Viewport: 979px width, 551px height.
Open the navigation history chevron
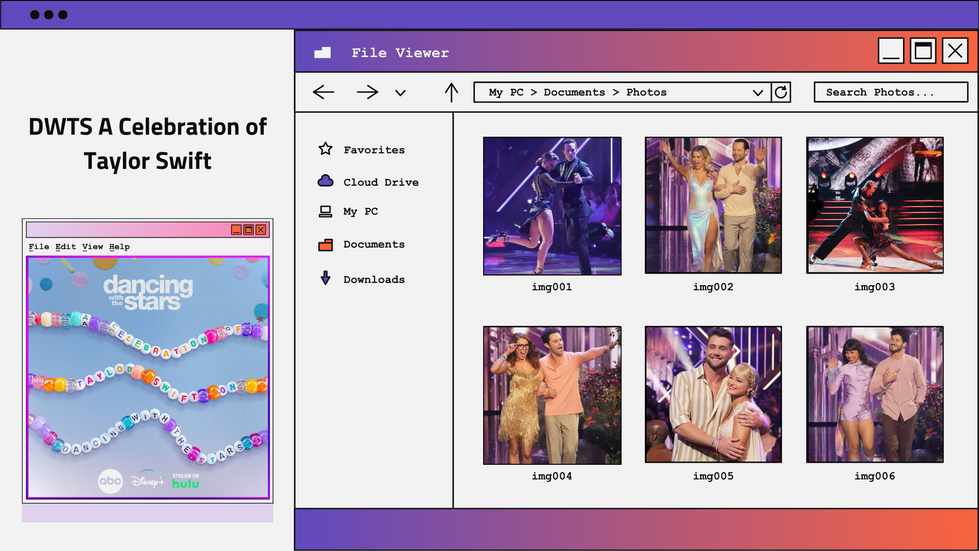coord(400,93)
